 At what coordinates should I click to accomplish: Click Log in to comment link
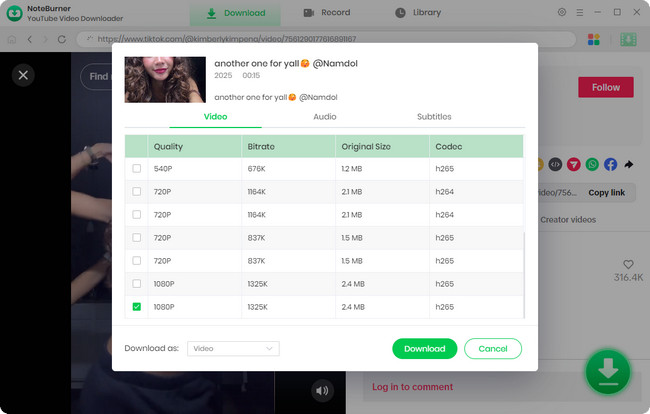click(x=412, y=387)
